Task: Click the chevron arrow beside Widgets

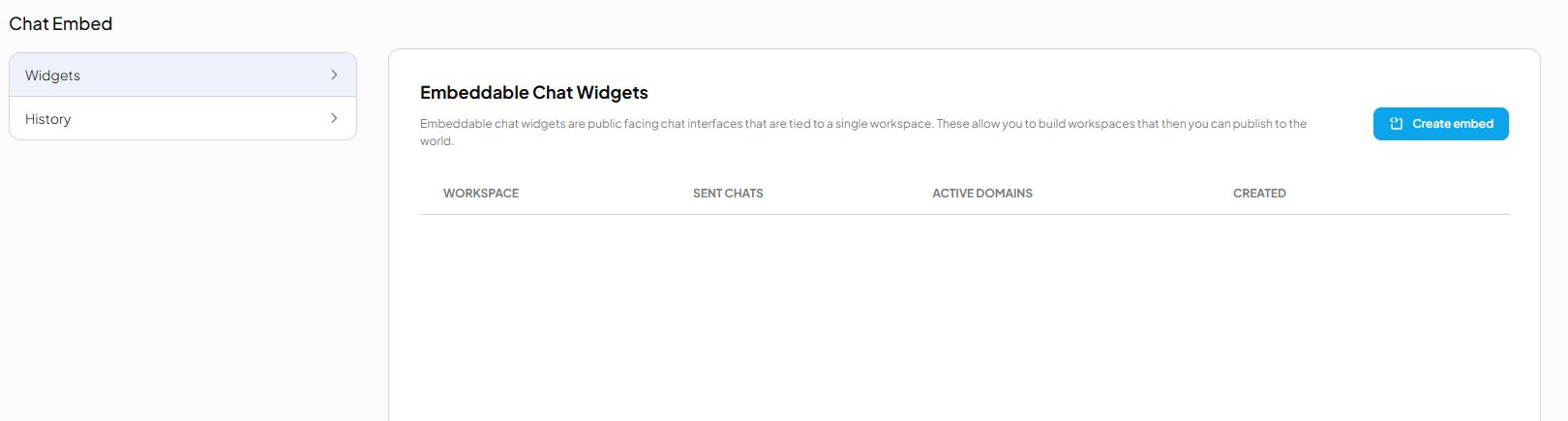Action: tap(334, 75)
